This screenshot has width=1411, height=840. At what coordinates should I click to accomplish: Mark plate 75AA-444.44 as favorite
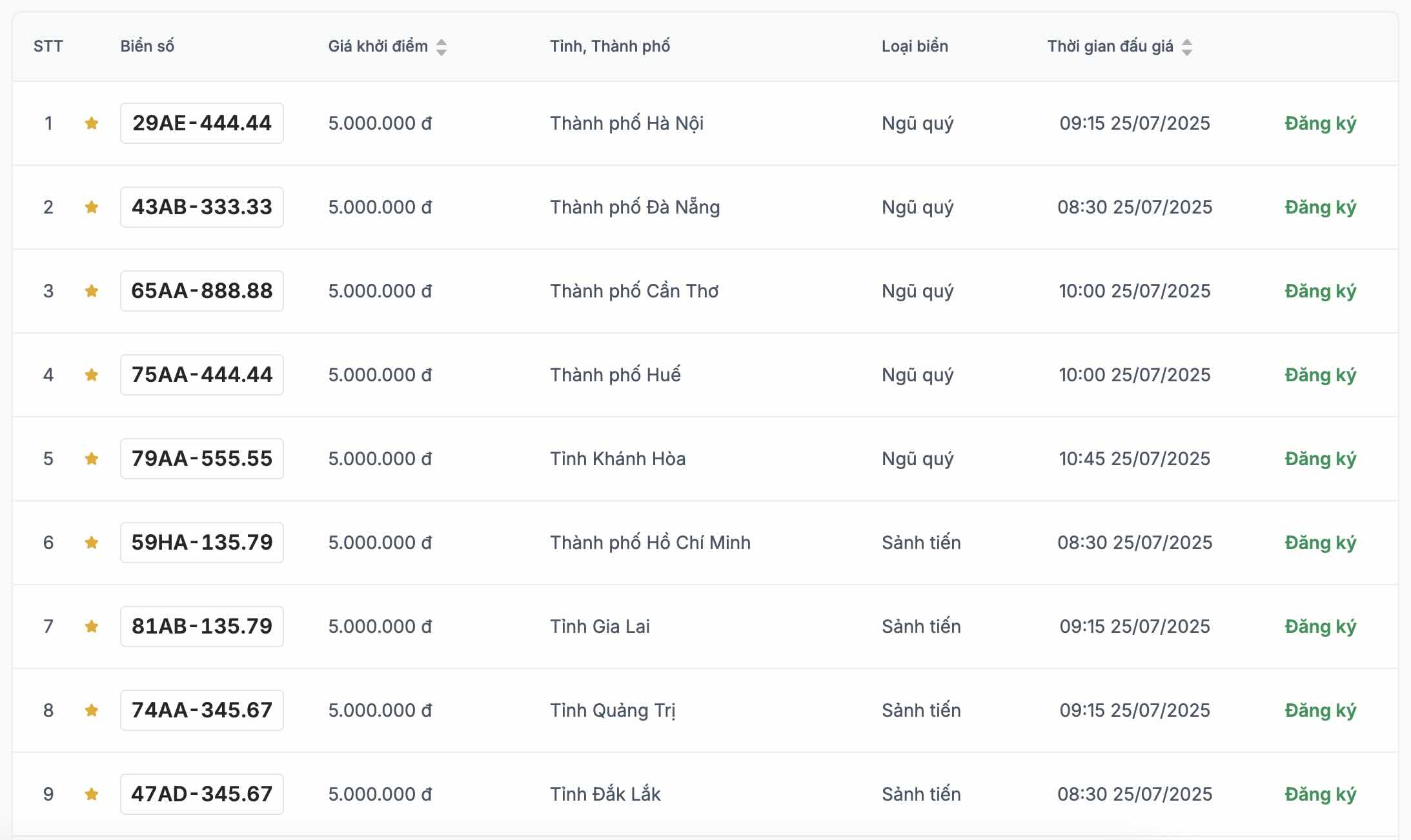(x=92, y=375)
